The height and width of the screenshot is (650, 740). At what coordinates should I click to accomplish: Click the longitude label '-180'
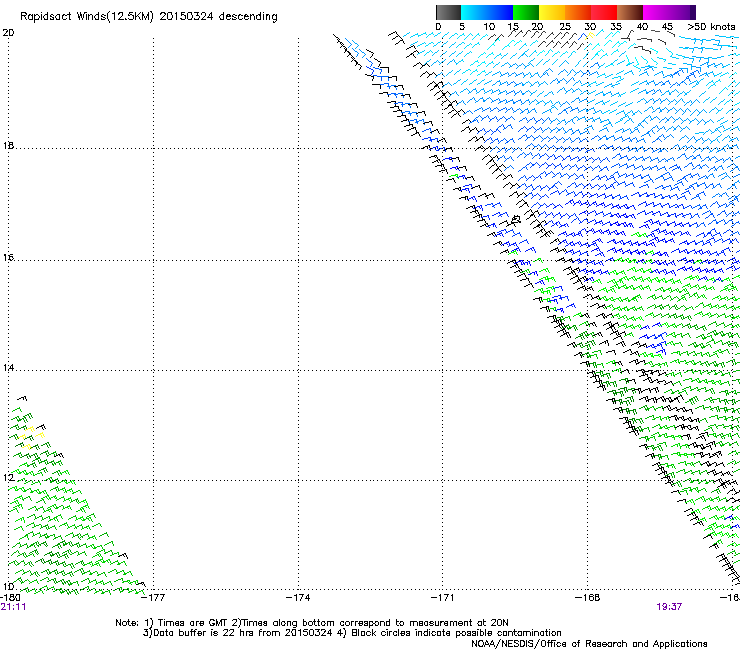[10, 598]
